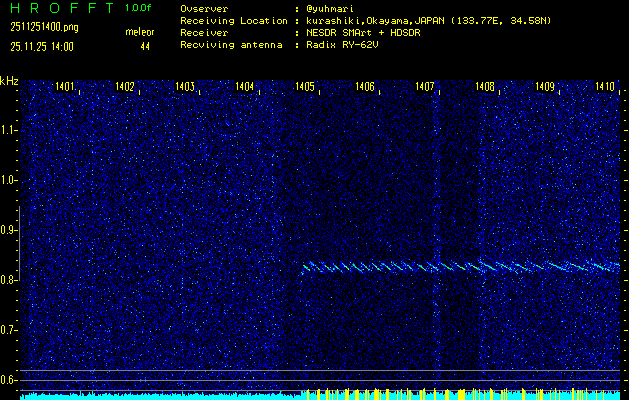This screenshot has height=400, width=629.
Task: Select the 1410 time marker
Action: point(605,87)
